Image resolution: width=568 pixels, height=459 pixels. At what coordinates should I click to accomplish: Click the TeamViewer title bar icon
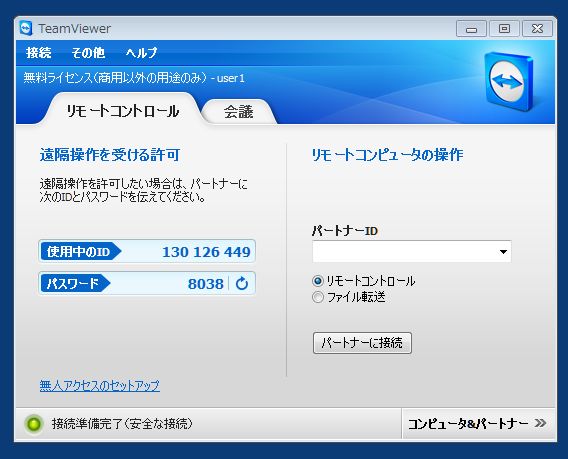(x=26, y=28)
